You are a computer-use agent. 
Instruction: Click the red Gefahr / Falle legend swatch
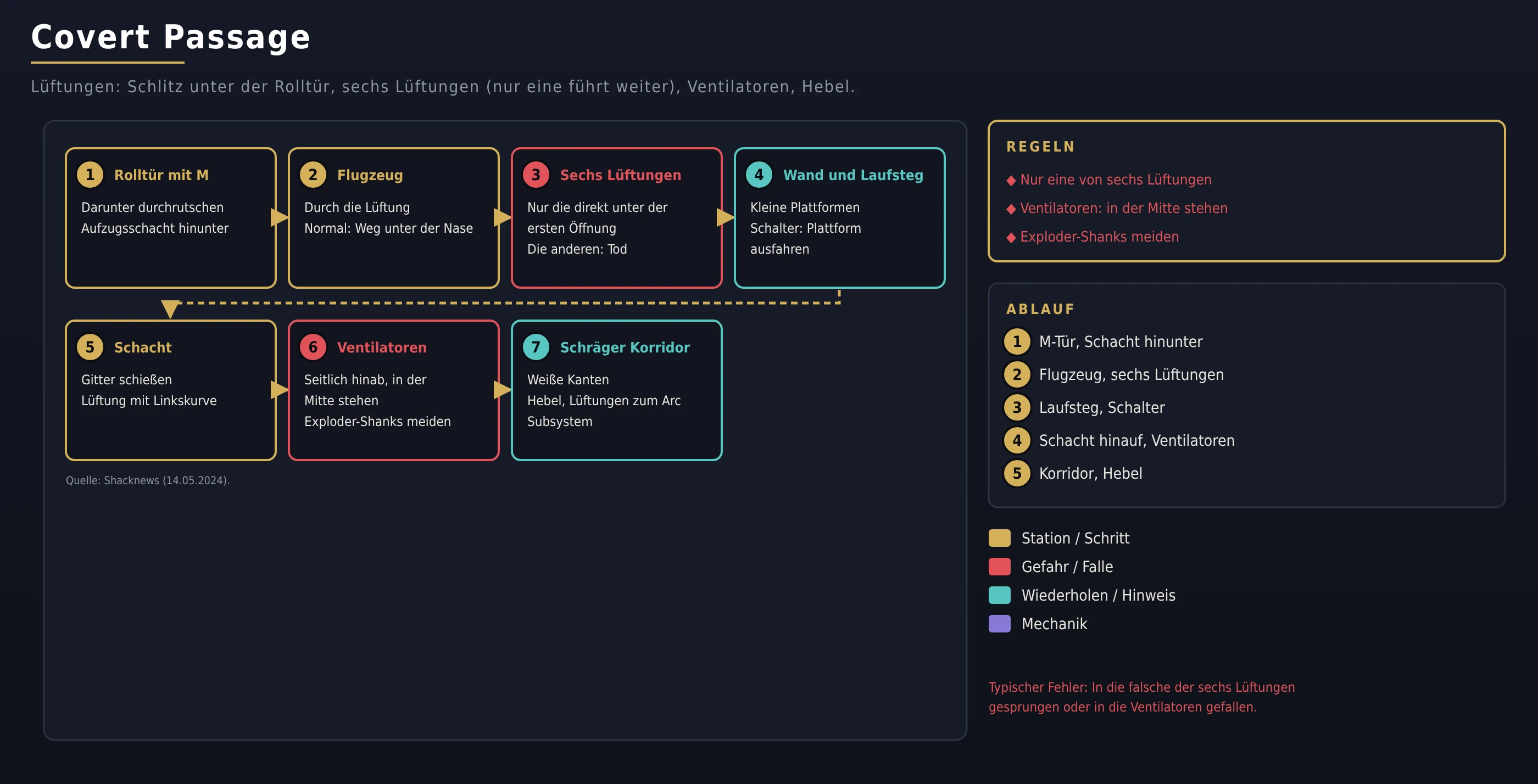point(1000,567)
